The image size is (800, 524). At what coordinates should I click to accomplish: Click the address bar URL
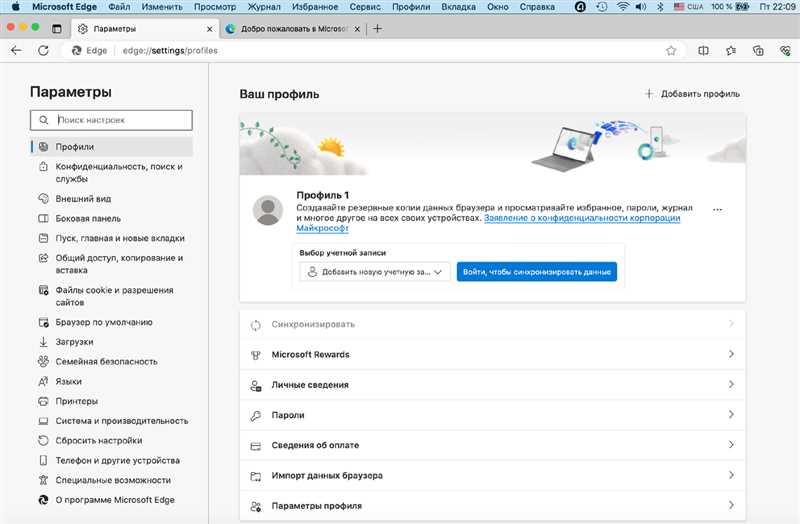(170, 51)
